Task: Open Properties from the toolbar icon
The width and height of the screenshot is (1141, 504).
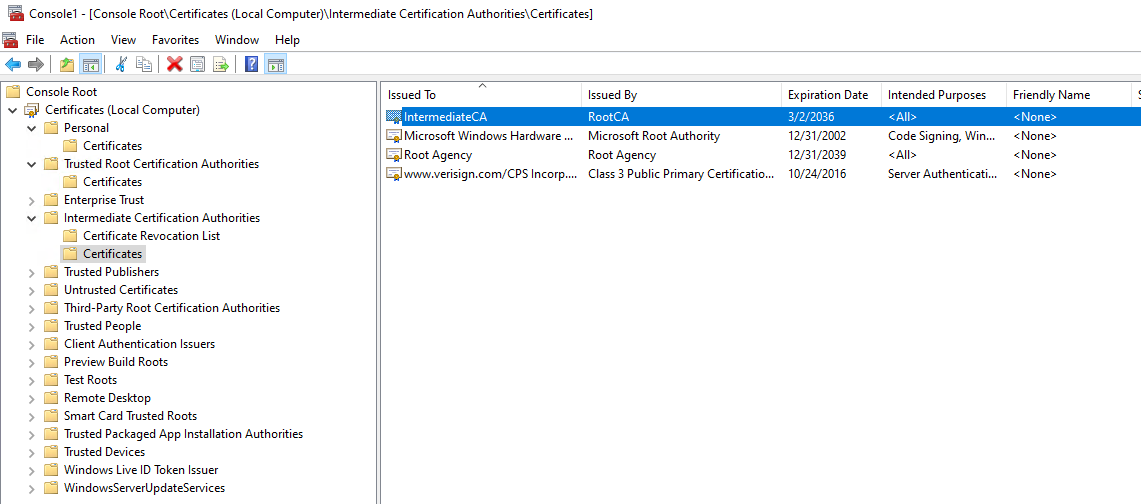Action: coord(198,65)
